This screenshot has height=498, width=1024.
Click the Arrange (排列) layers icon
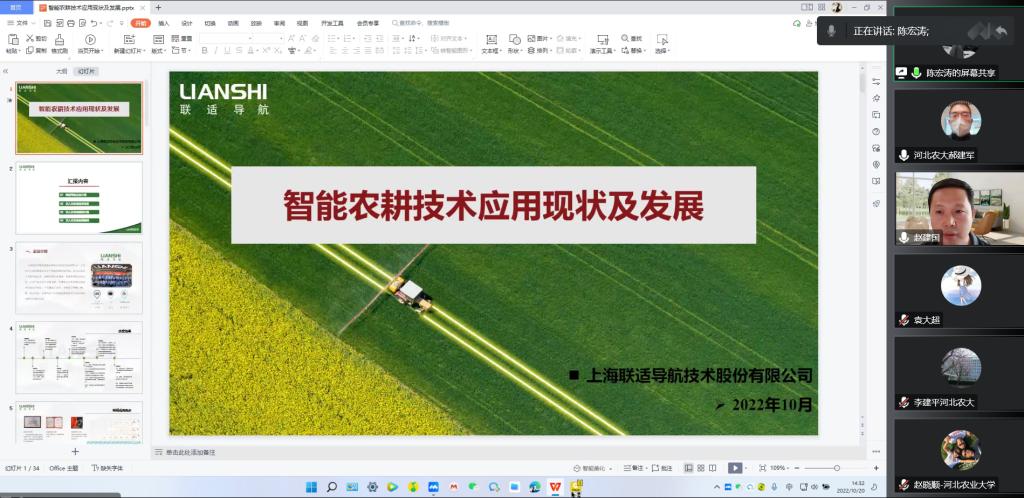pos(532,50)
